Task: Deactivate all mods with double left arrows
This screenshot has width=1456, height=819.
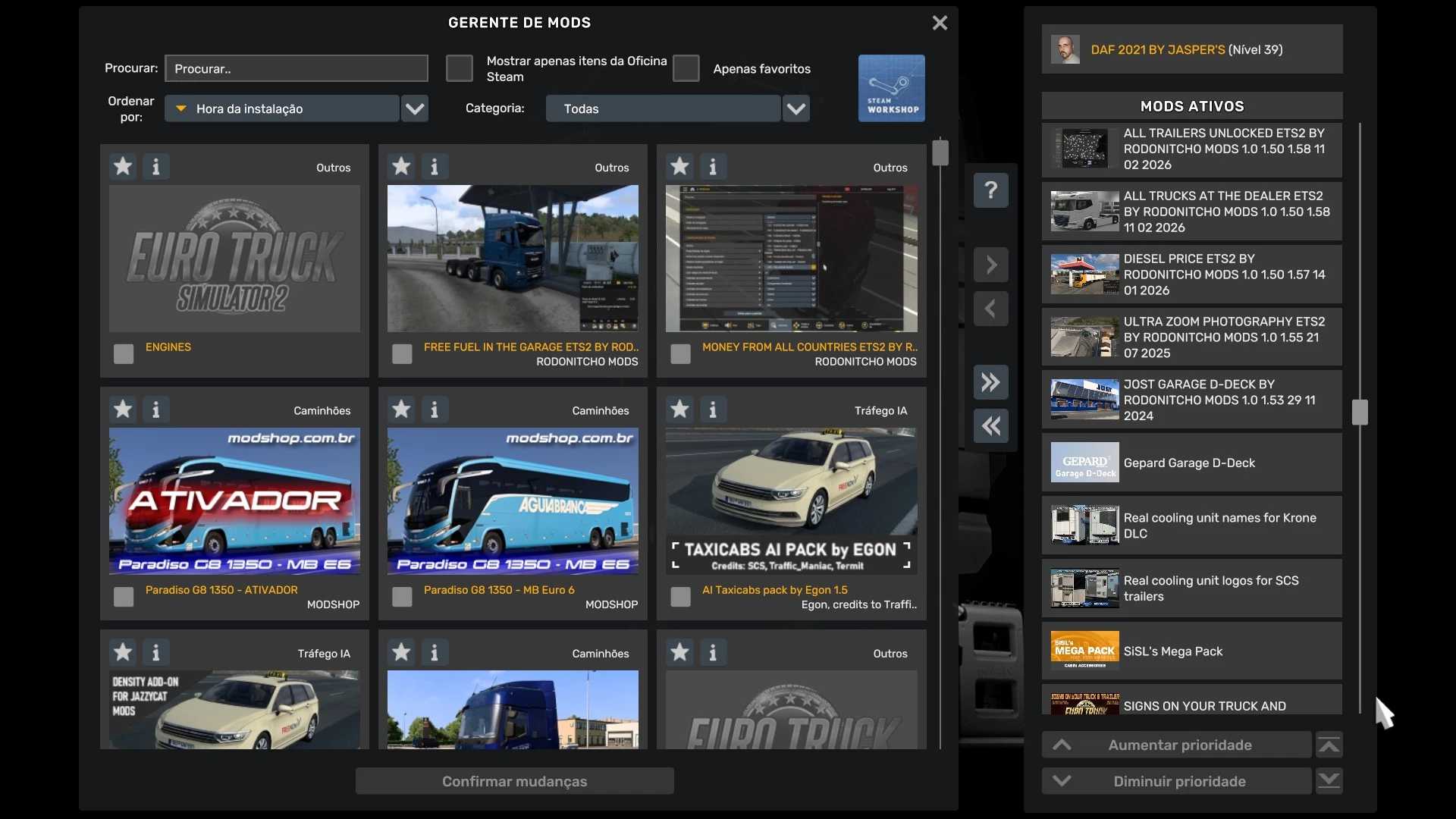Action: [x=990, y=426]
